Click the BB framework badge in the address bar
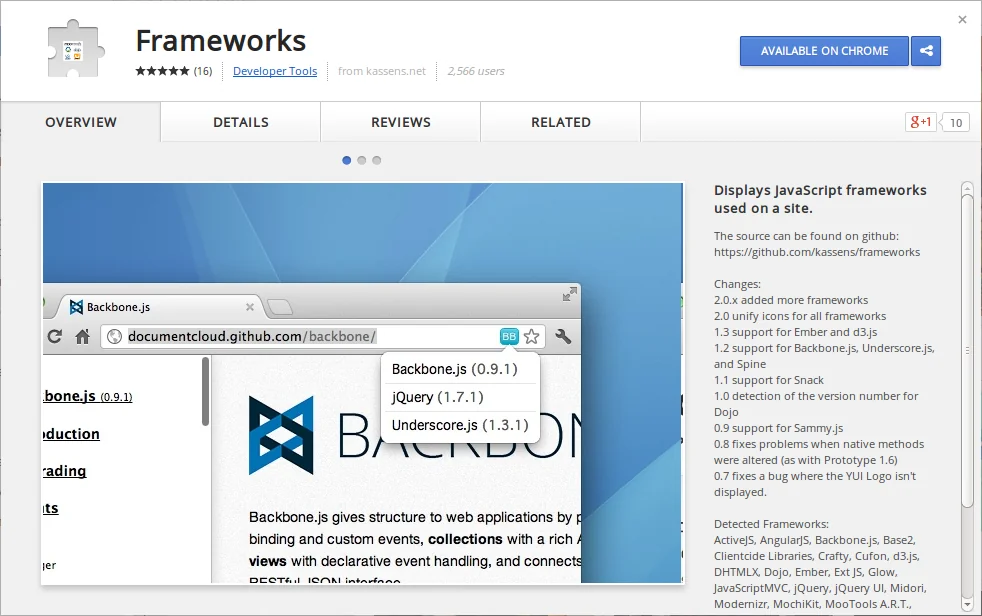The image size is (982, 616). (509, 336)
